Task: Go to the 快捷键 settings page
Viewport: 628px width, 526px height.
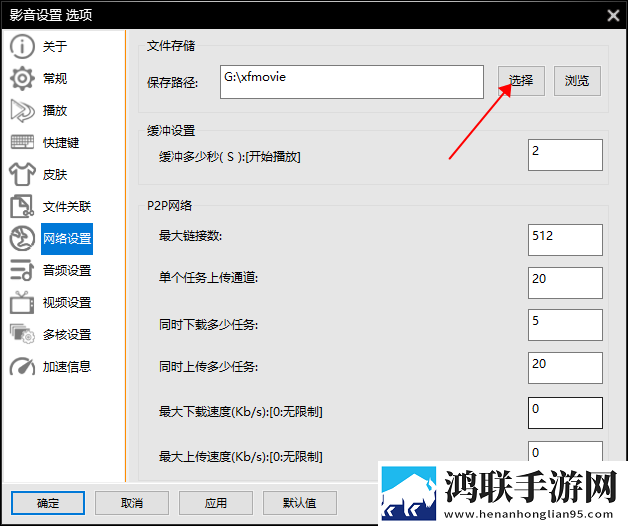Action: pyautogui.click(x=61, y=143)
